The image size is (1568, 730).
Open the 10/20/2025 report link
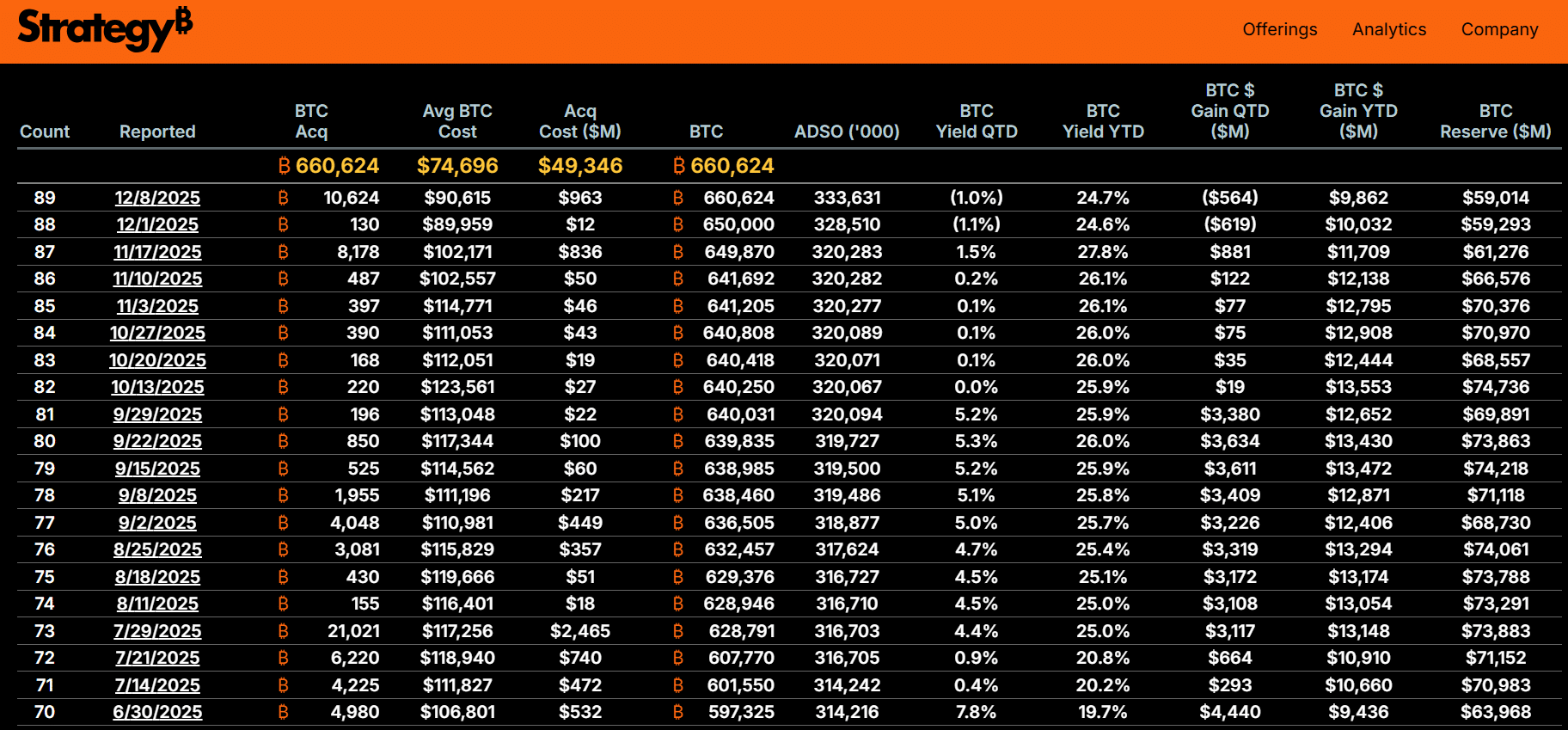coord(157,360)
